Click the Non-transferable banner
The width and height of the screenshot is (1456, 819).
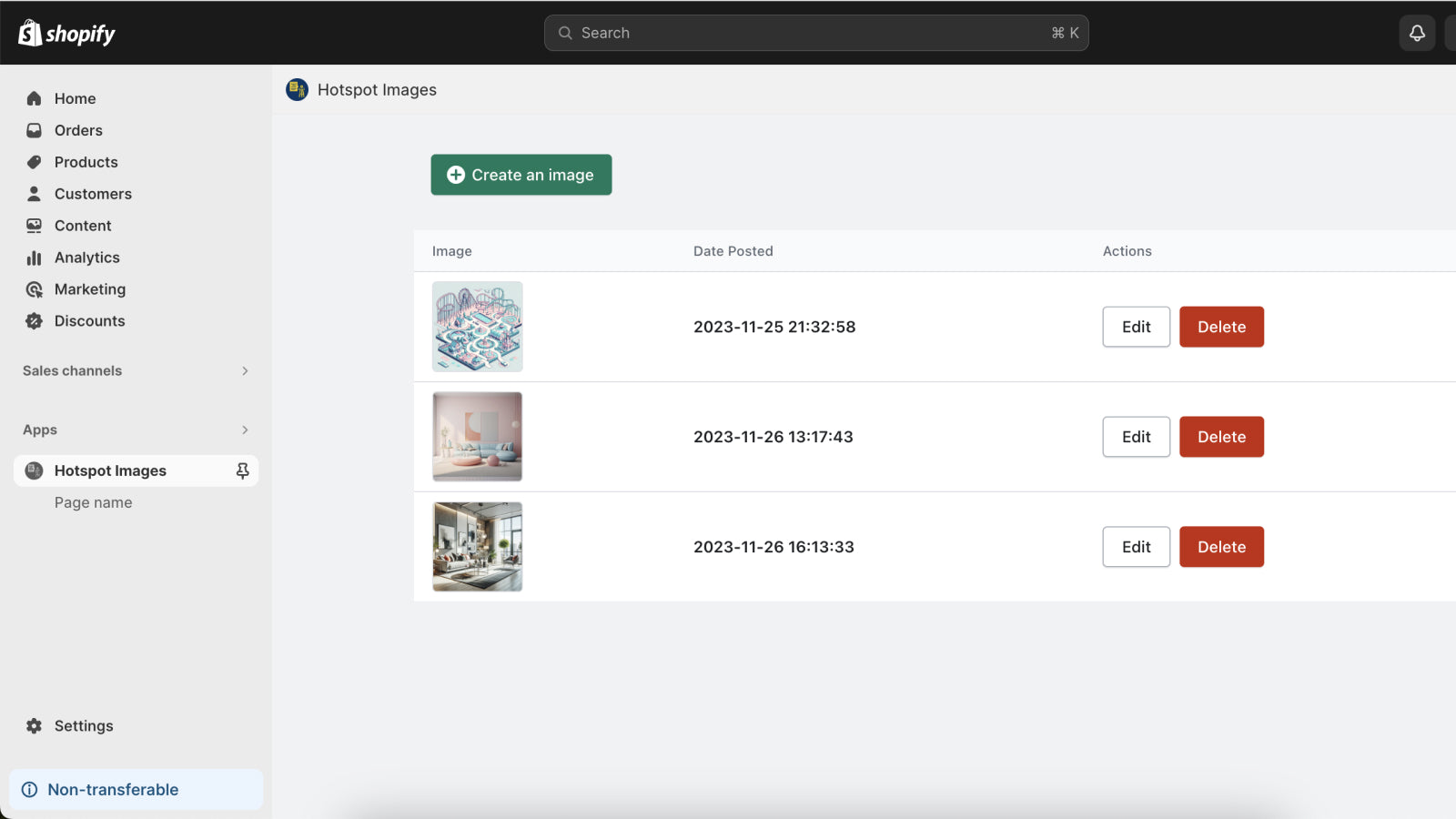point(136,790)
